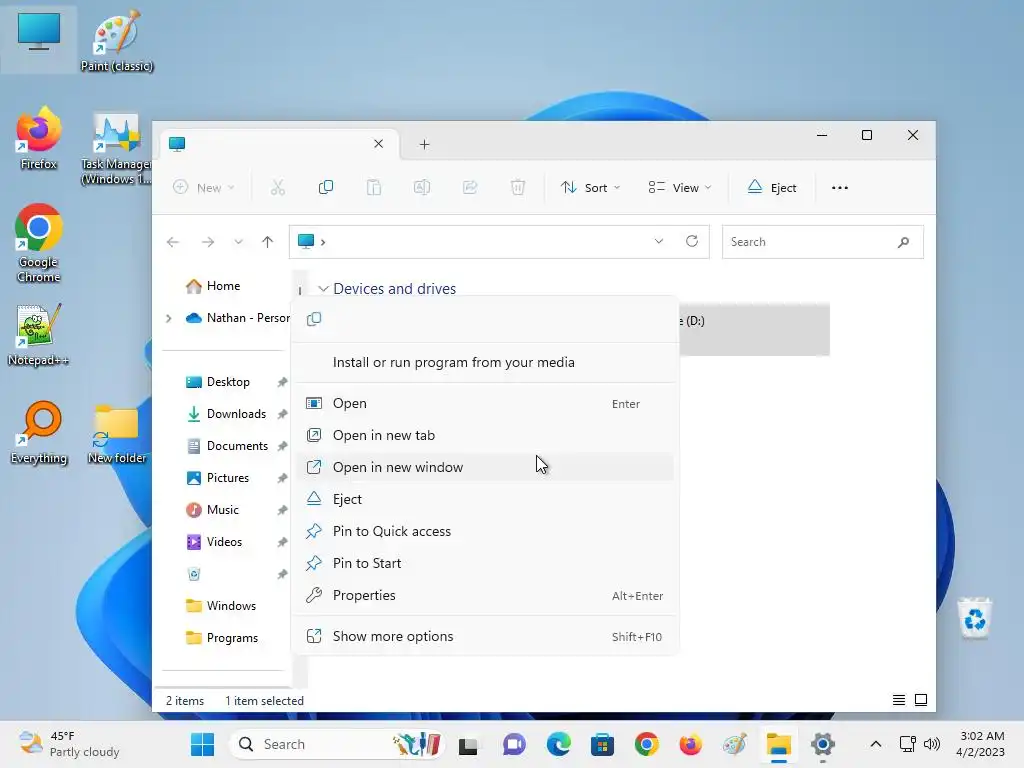Open Notepad++ desktop shortcut

pyautogui.click(x=38, y=334)
